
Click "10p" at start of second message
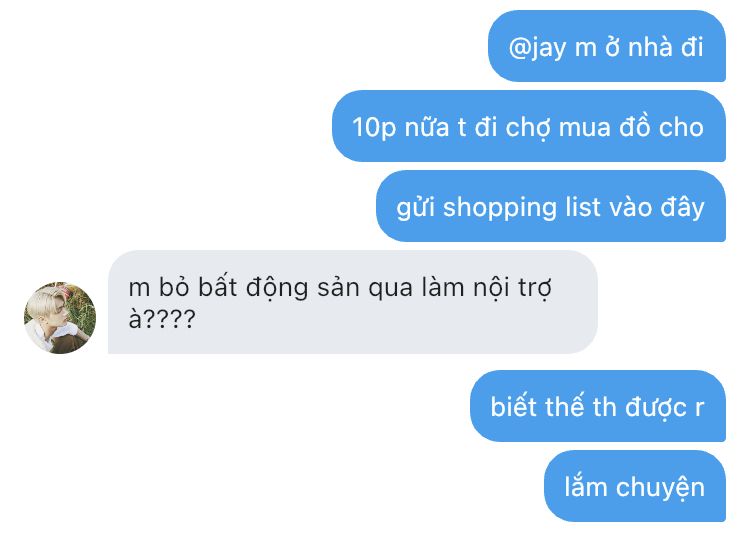[374, 128]
